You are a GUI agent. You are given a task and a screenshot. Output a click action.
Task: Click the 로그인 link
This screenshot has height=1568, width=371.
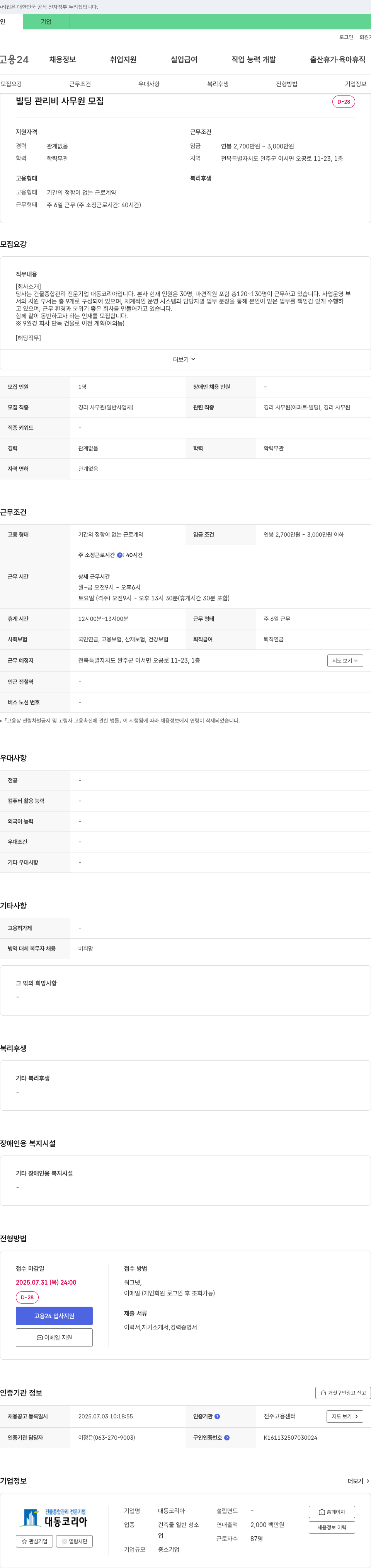[x=346, y=37]
